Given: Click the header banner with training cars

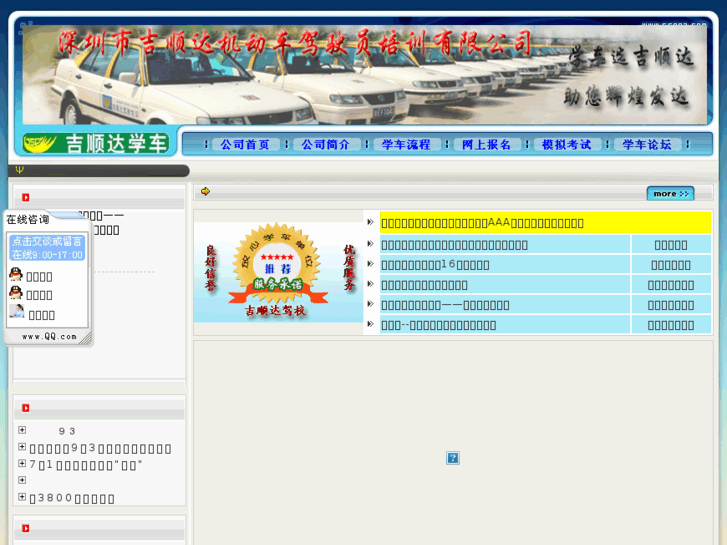Looking at the screenshot, I should (x=364, y=74).
